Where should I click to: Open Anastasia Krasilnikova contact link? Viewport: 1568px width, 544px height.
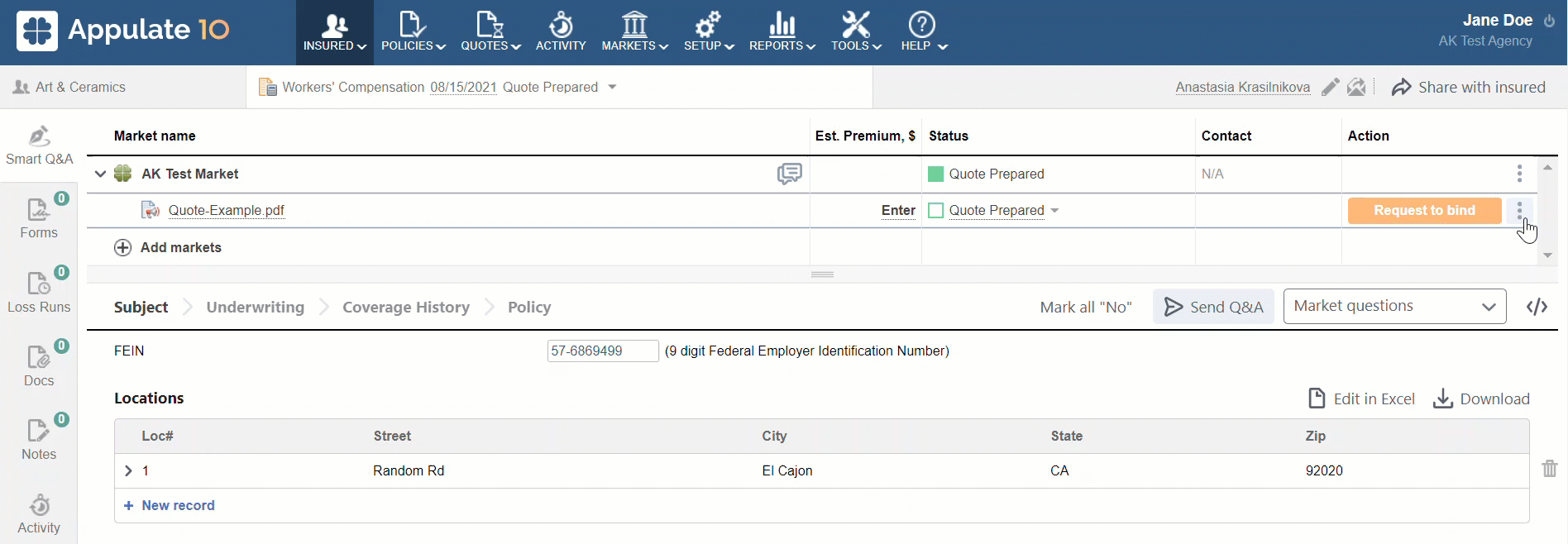pos(1242,87)
